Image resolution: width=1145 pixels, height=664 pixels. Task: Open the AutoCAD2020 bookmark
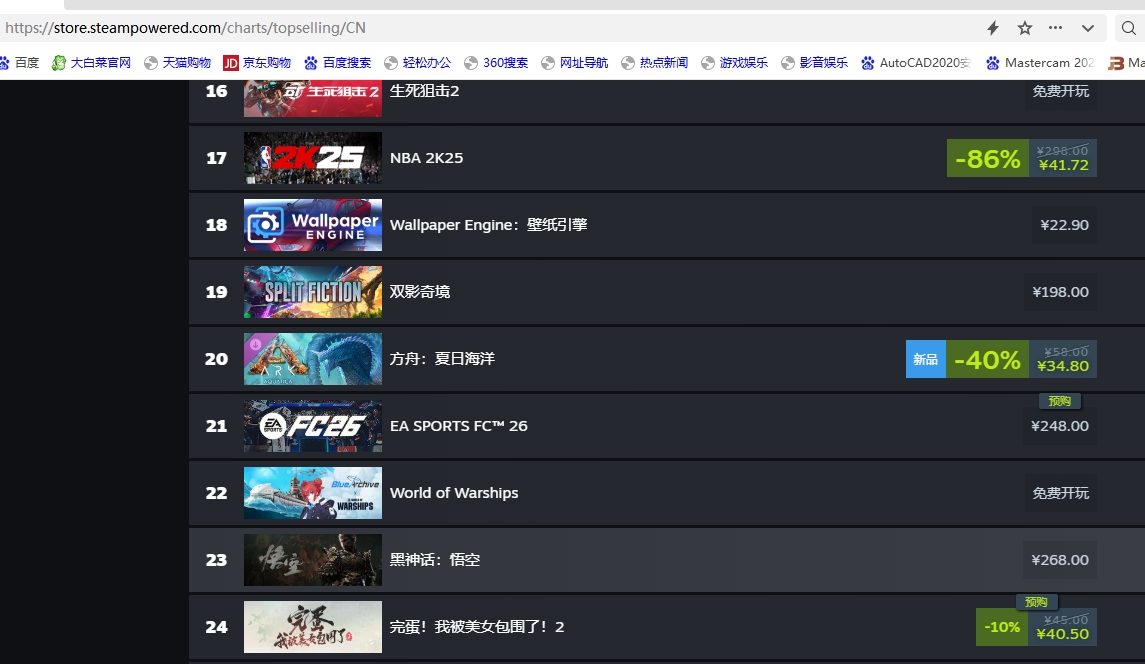(x=916, y=63)
